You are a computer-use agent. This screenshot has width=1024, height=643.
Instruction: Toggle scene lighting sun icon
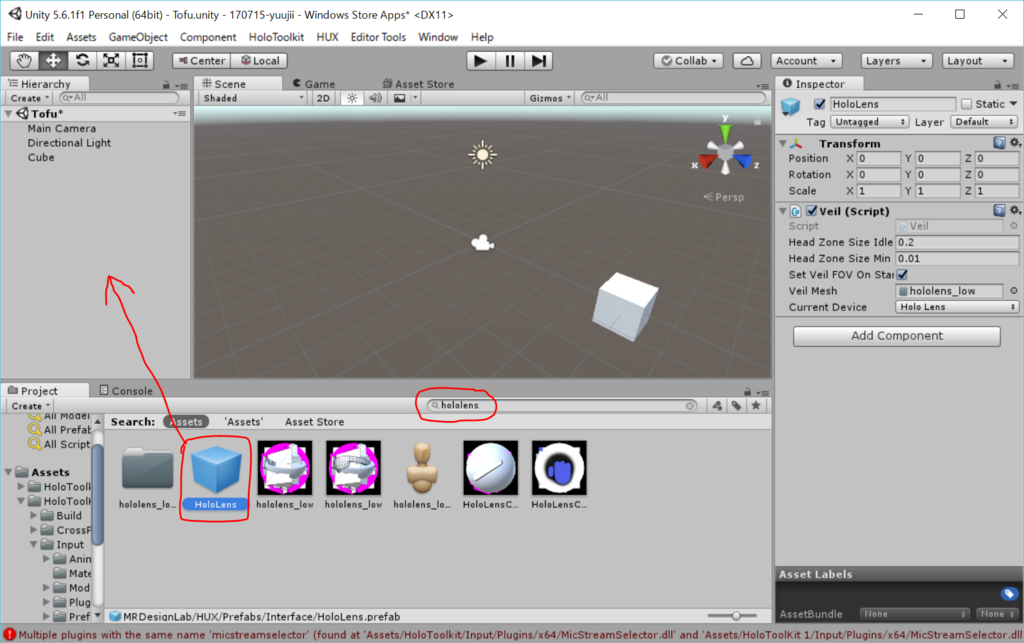pos(352,98)
